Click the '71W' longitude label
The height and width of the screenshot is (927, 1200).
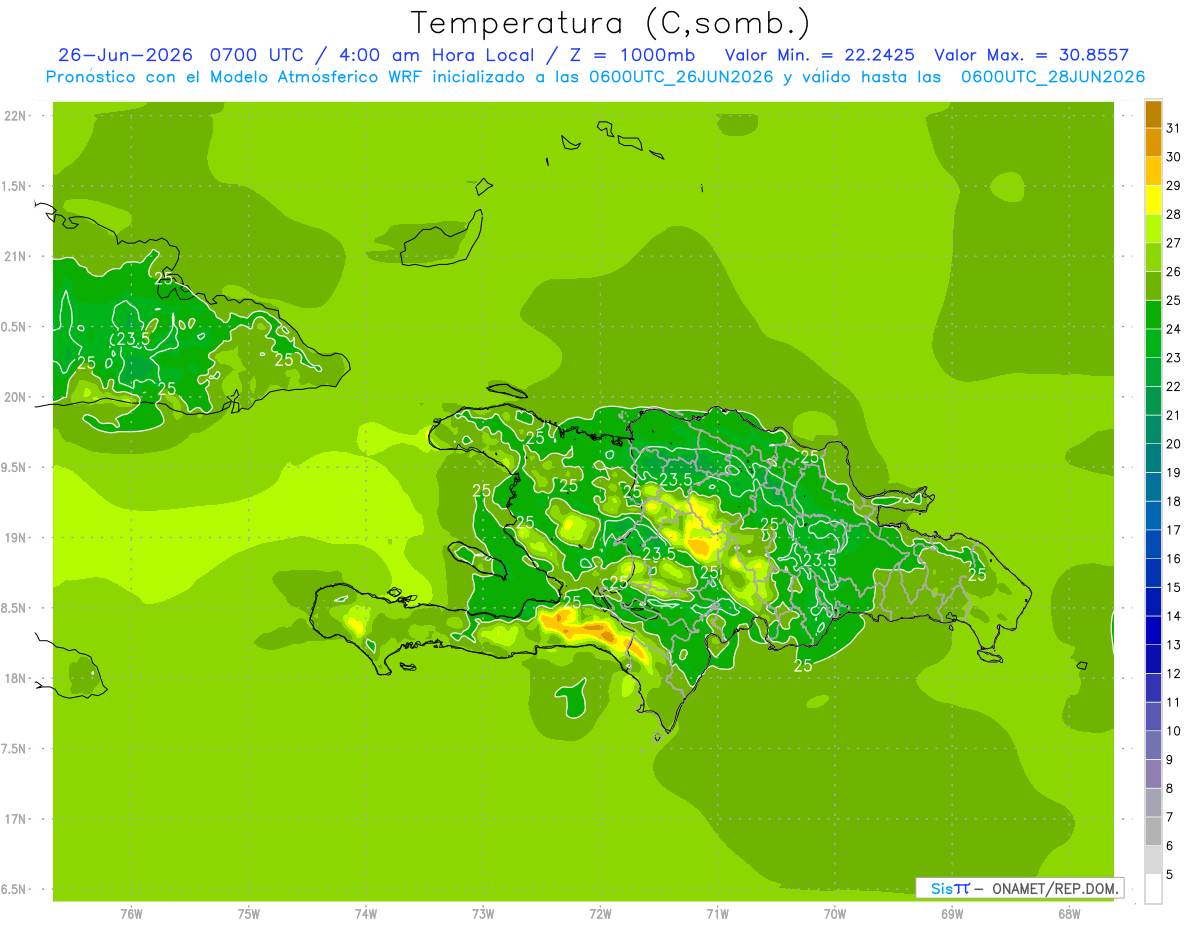717,914
